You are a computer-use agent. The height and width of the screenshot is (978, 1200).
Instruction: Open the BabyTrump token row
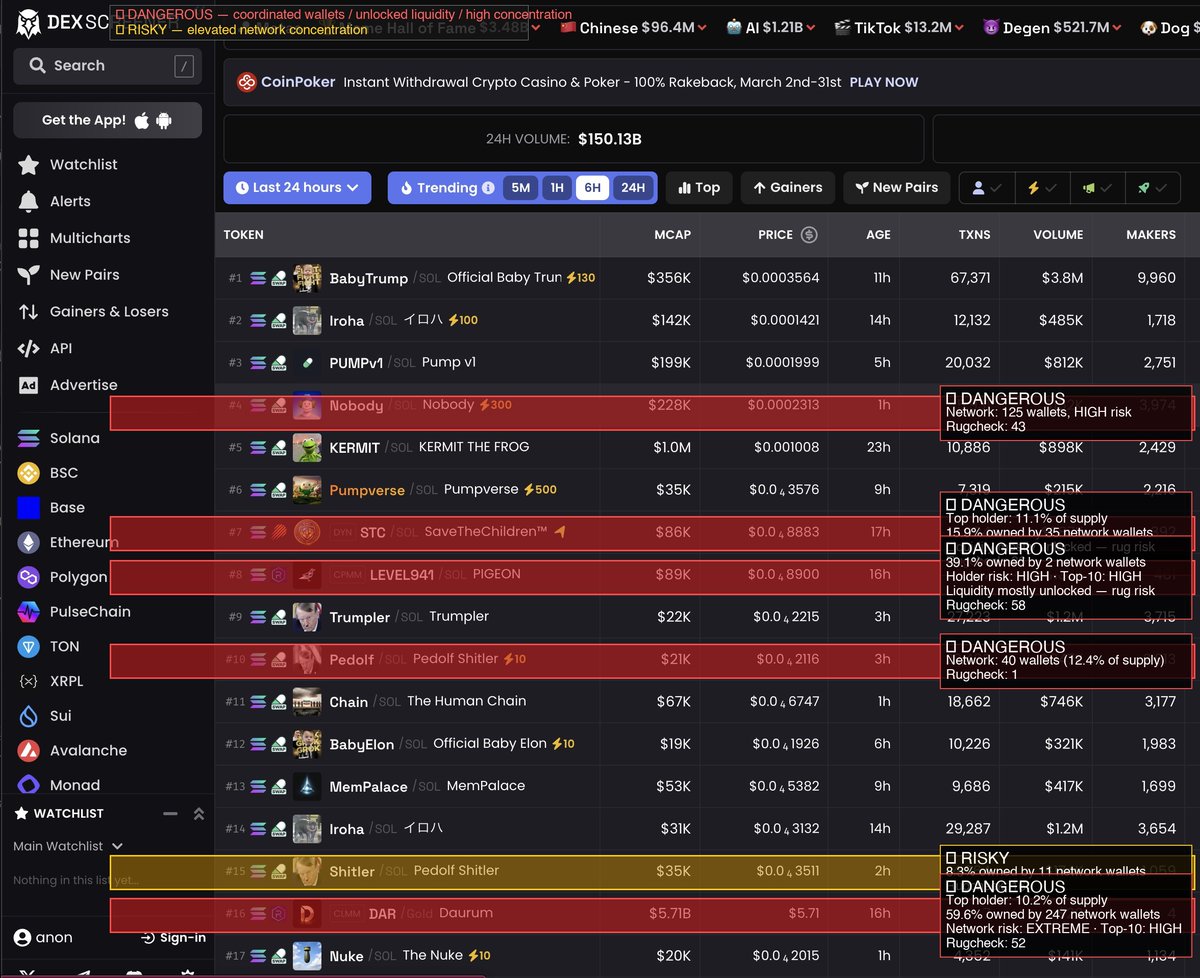pyautogui.click(x=707, y=278)
